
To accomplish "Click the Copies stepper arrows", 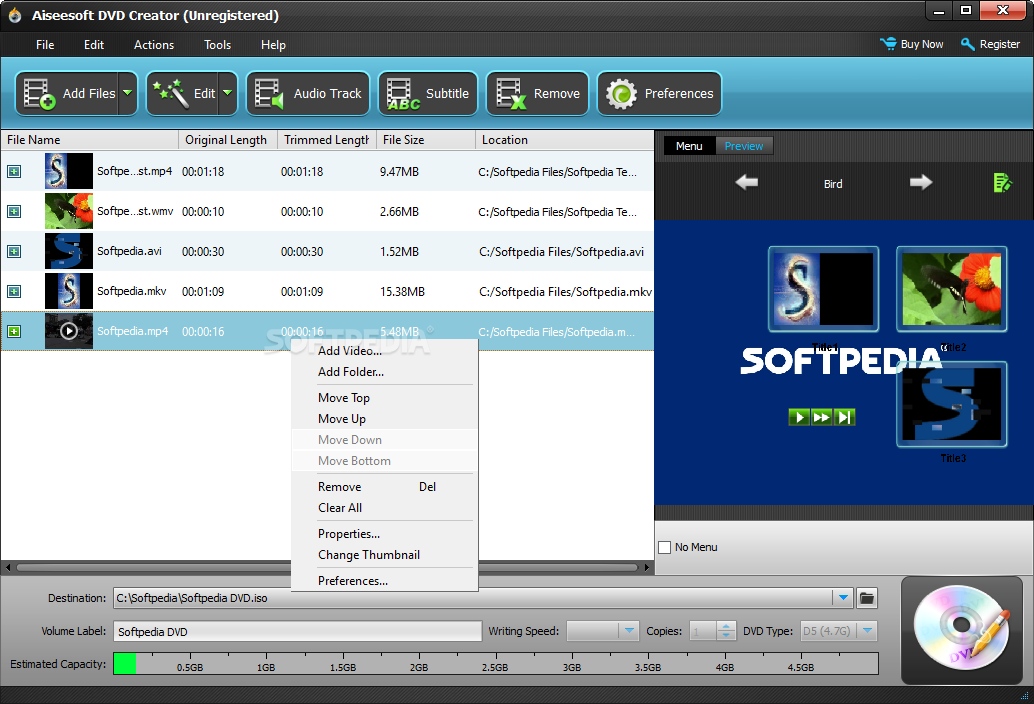I will 726,631.
